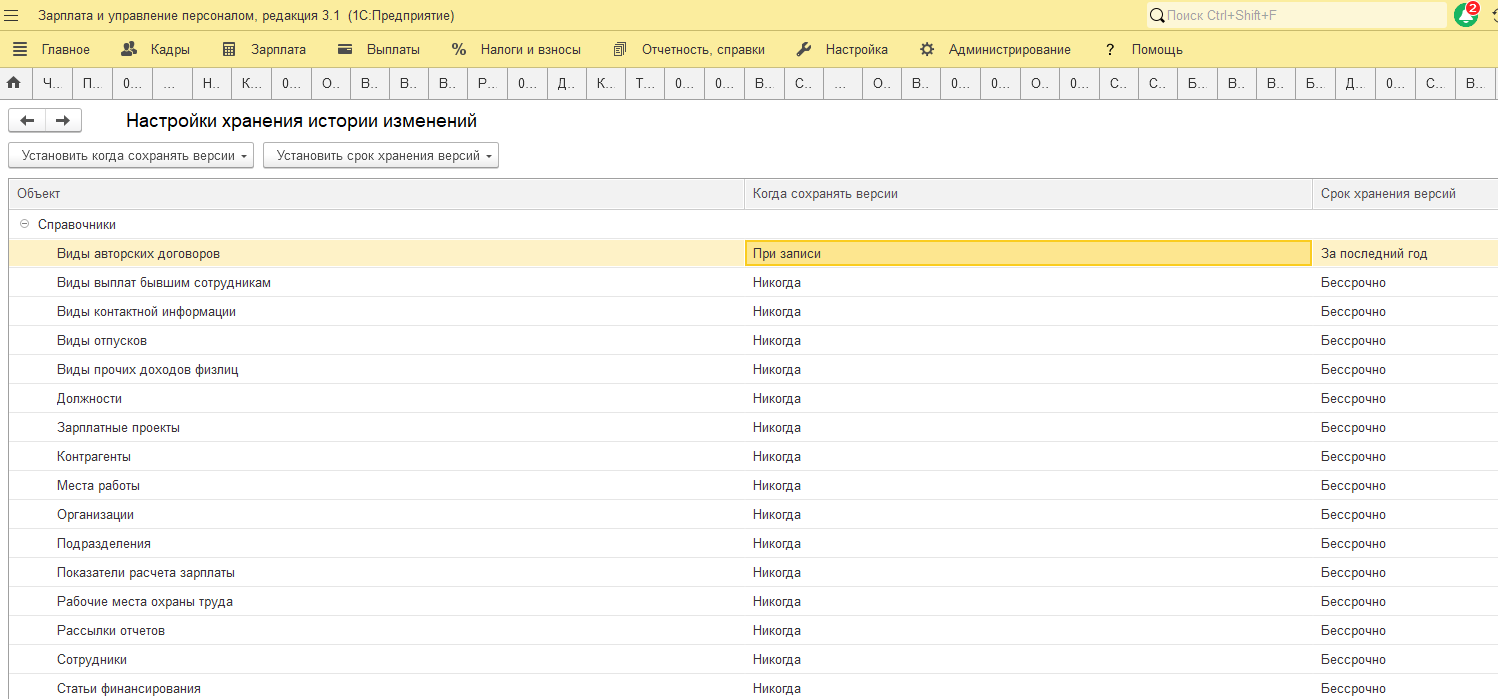This screenshot has width=1498, height=699.
Task: Open Установить срок хранения версий dropdown
Action: (381, 155)
